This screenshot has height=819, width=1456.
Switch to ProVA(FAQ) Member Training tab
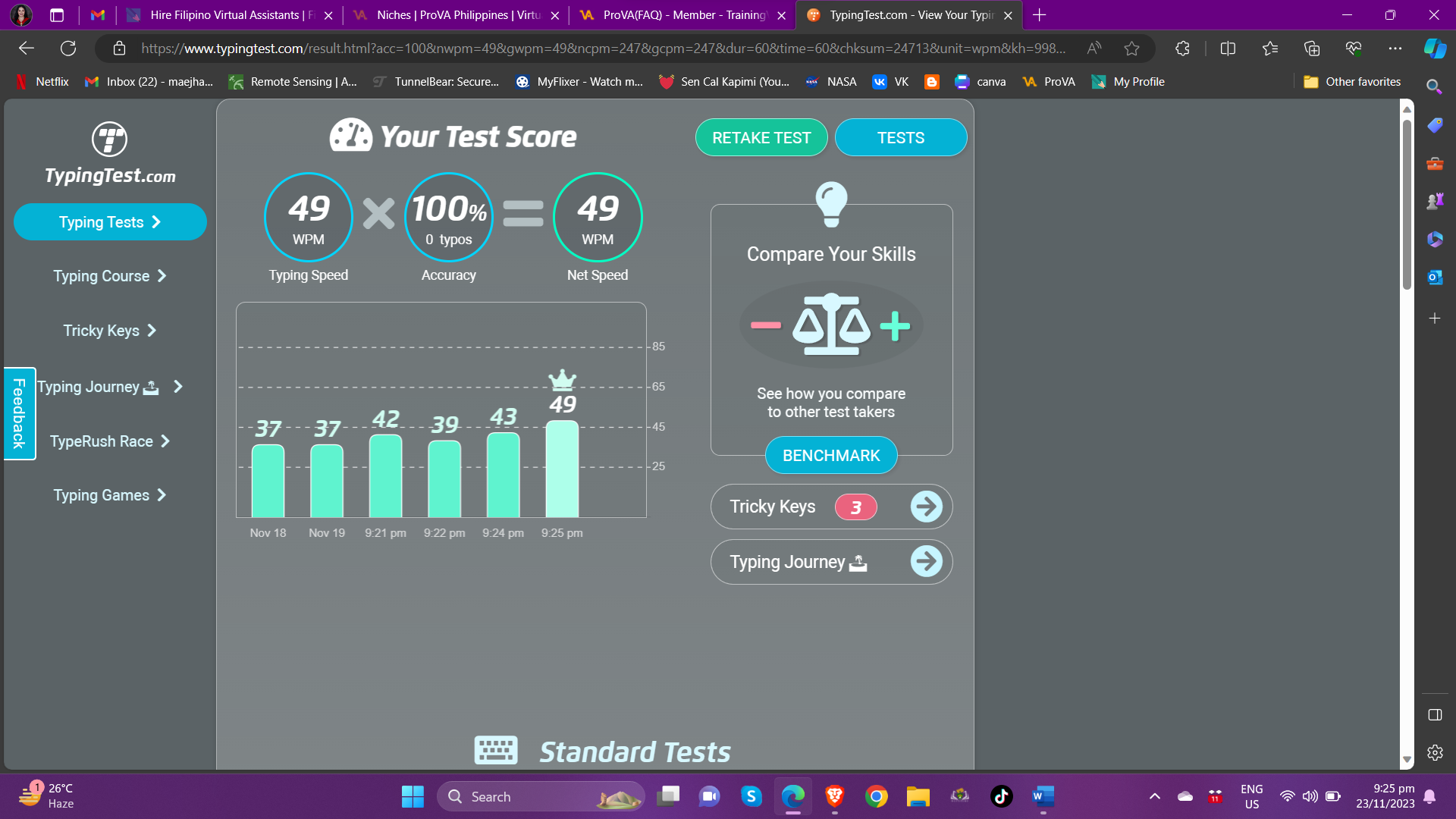point(682,15)
